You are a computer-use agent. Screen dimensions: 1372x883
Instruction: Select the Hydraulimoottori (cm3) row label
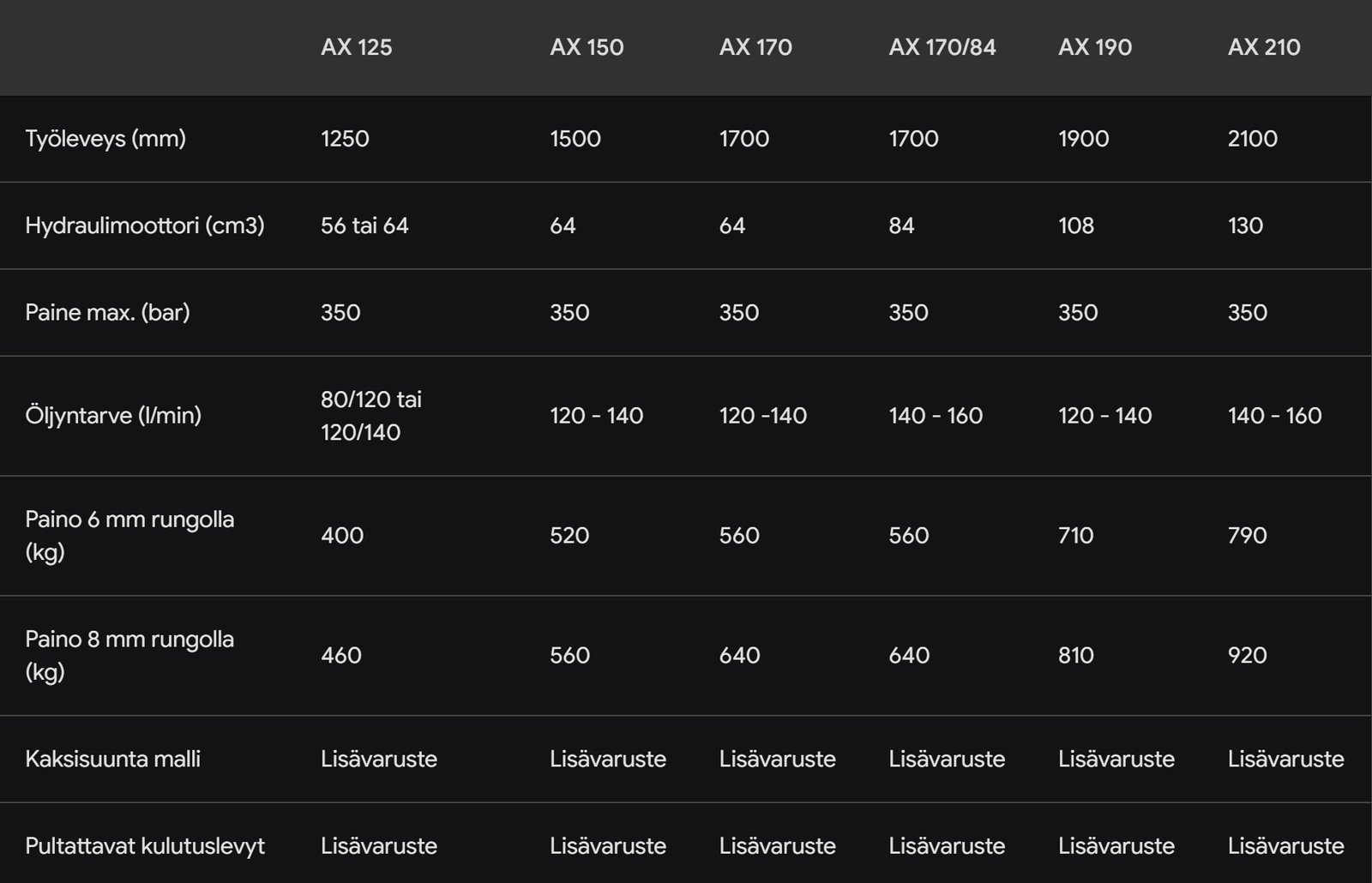tap(145, 225)
